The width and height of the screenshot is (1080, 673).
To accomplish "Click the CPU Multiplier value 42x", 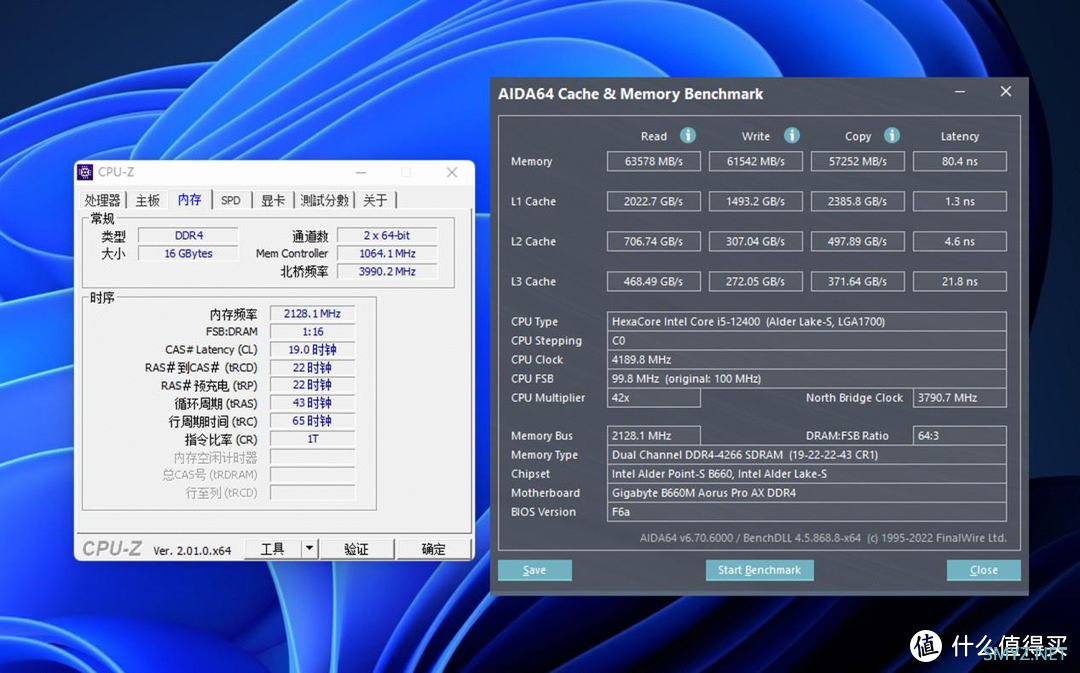I will [x=654, y=397].
